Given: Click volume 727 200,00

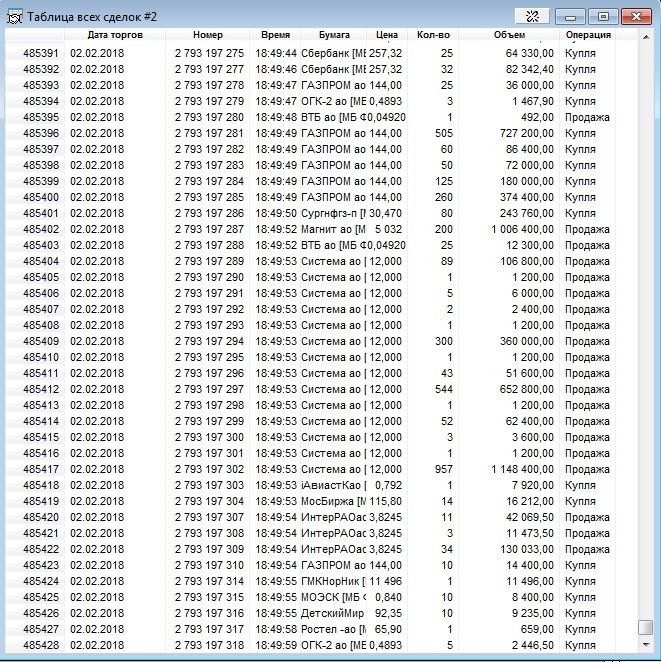Looking at the screenshot, I should (x=526, y=134).
